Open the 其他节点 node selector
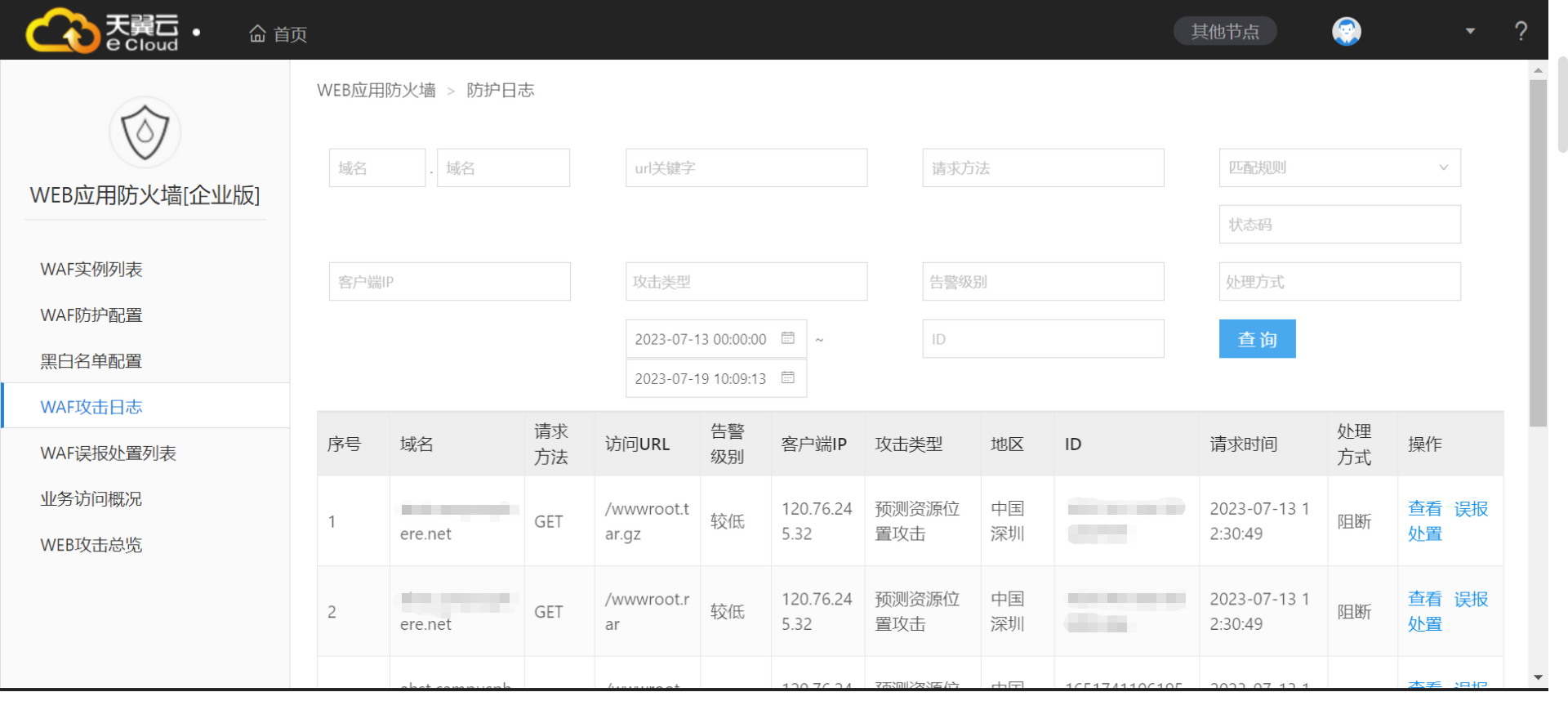This screenshot has height=701, width=1568. [1224, 32]
